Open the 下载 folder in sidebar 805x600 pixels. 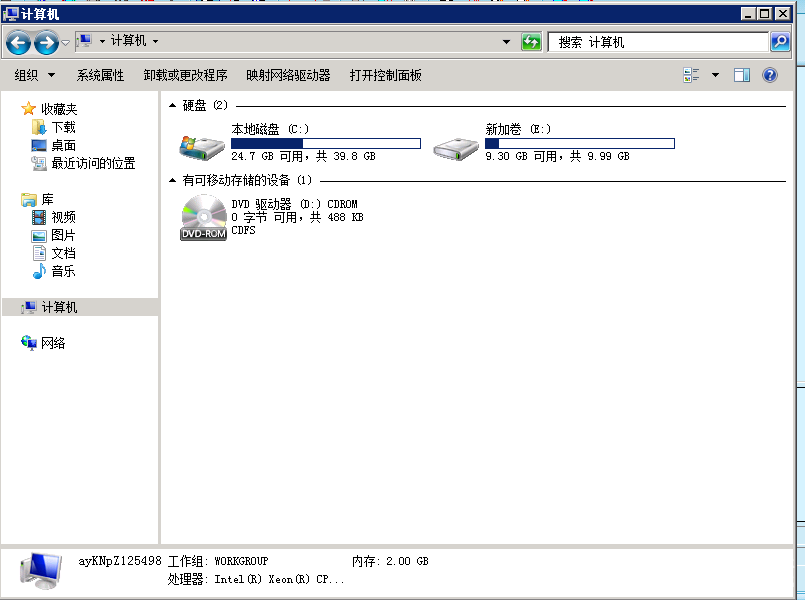point(63,127)
